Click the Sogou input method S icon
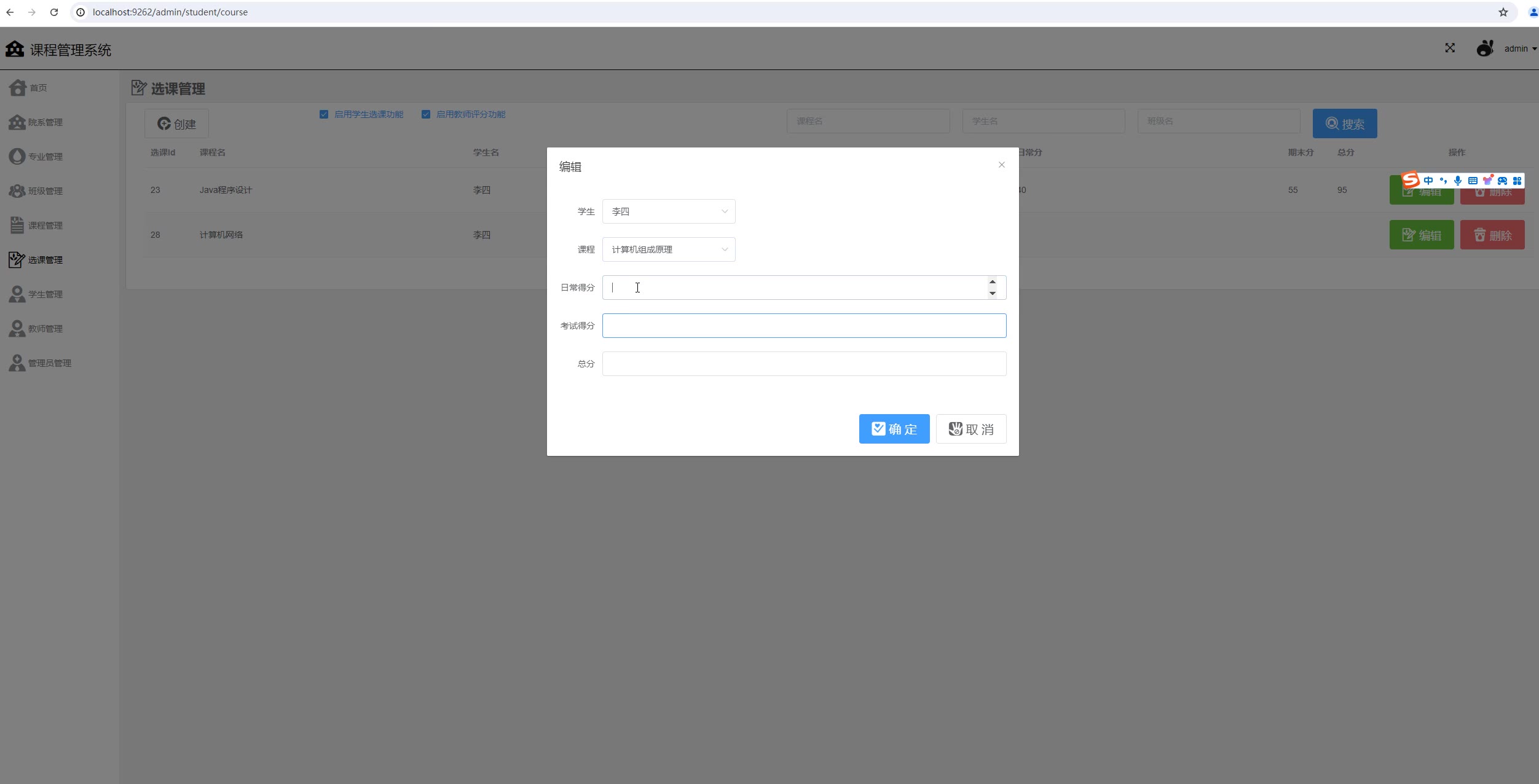Screen dimensions: 1539x784 pos(1411,180)
